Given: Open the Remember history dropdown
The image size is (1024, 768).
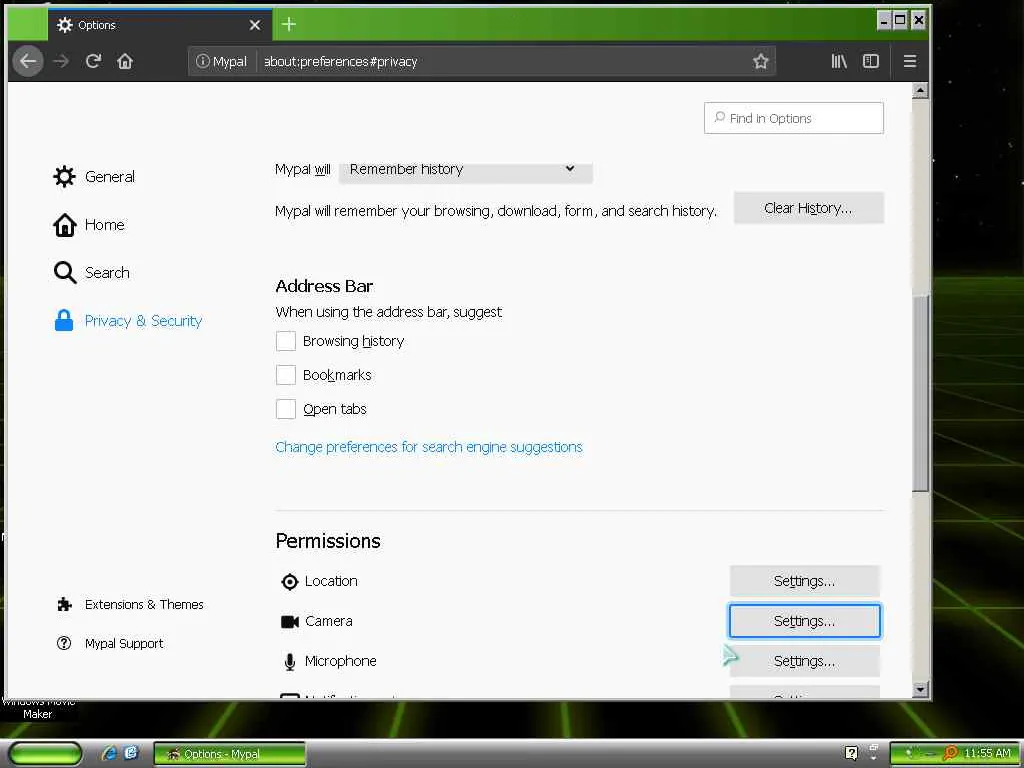Looking at the screenshot, I should point(466,170).
